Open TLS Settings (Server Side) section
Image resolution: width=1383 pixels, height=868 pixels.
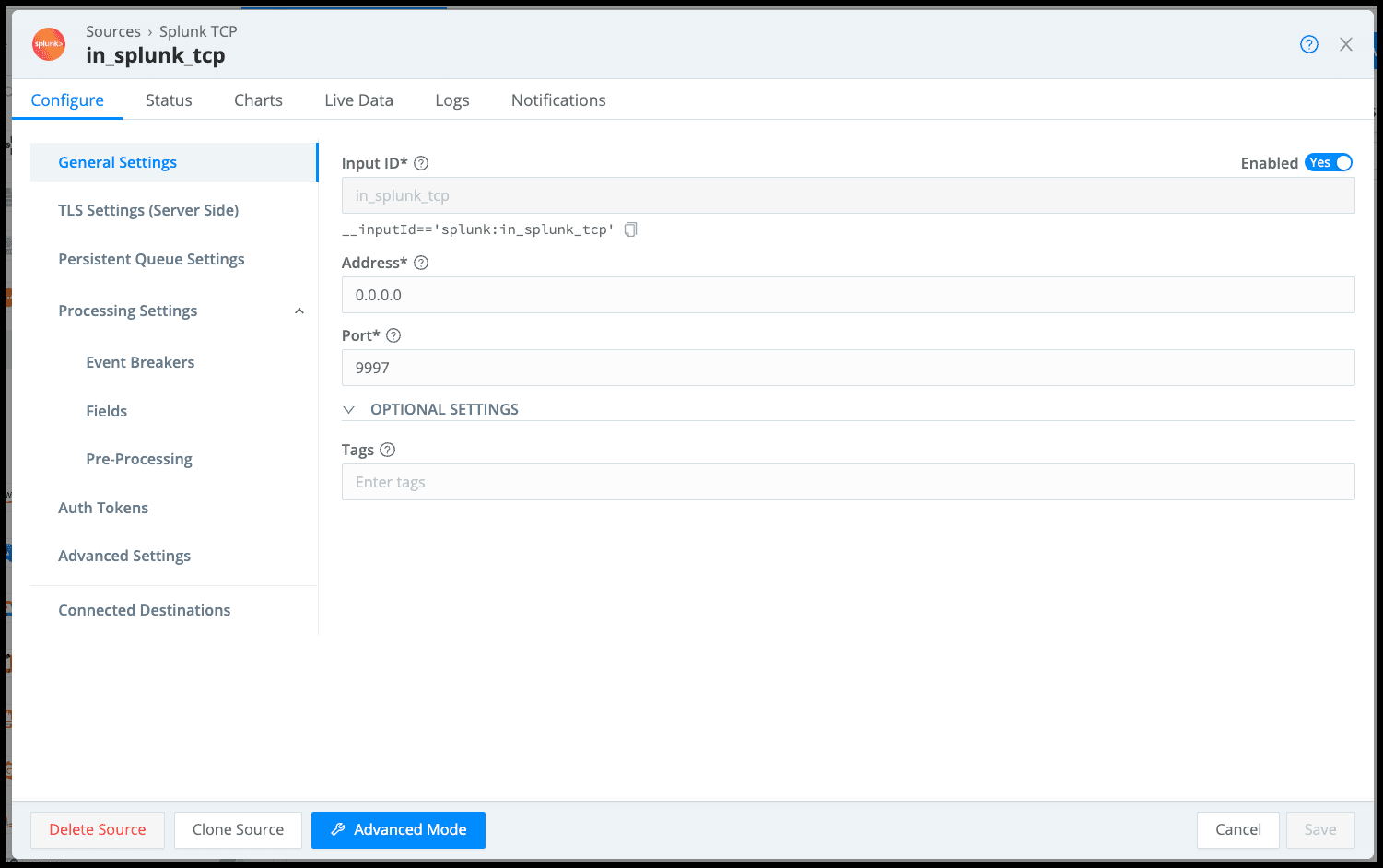(148, 210)
